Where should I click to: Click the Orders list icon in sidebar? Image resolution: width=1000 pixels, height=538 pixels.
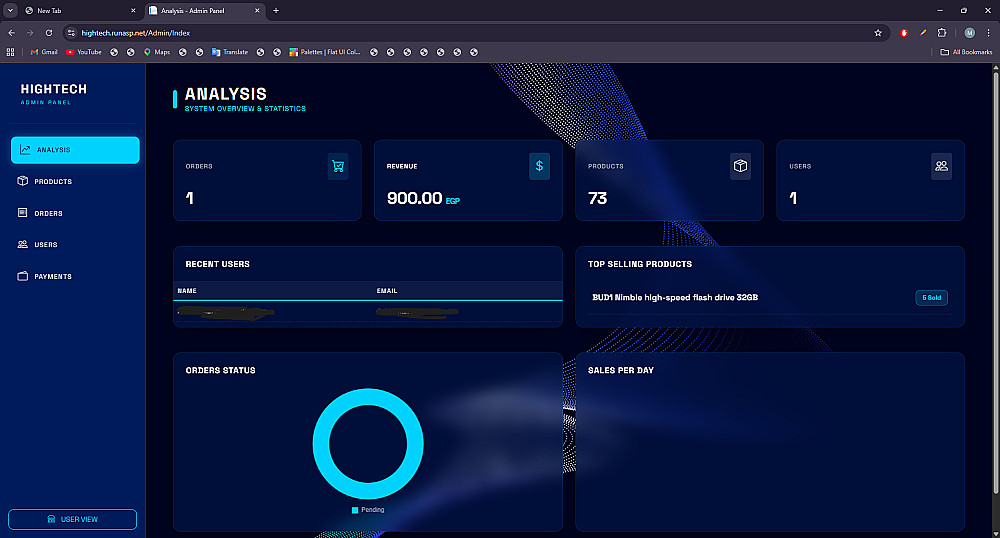click(x=22, y=213)
